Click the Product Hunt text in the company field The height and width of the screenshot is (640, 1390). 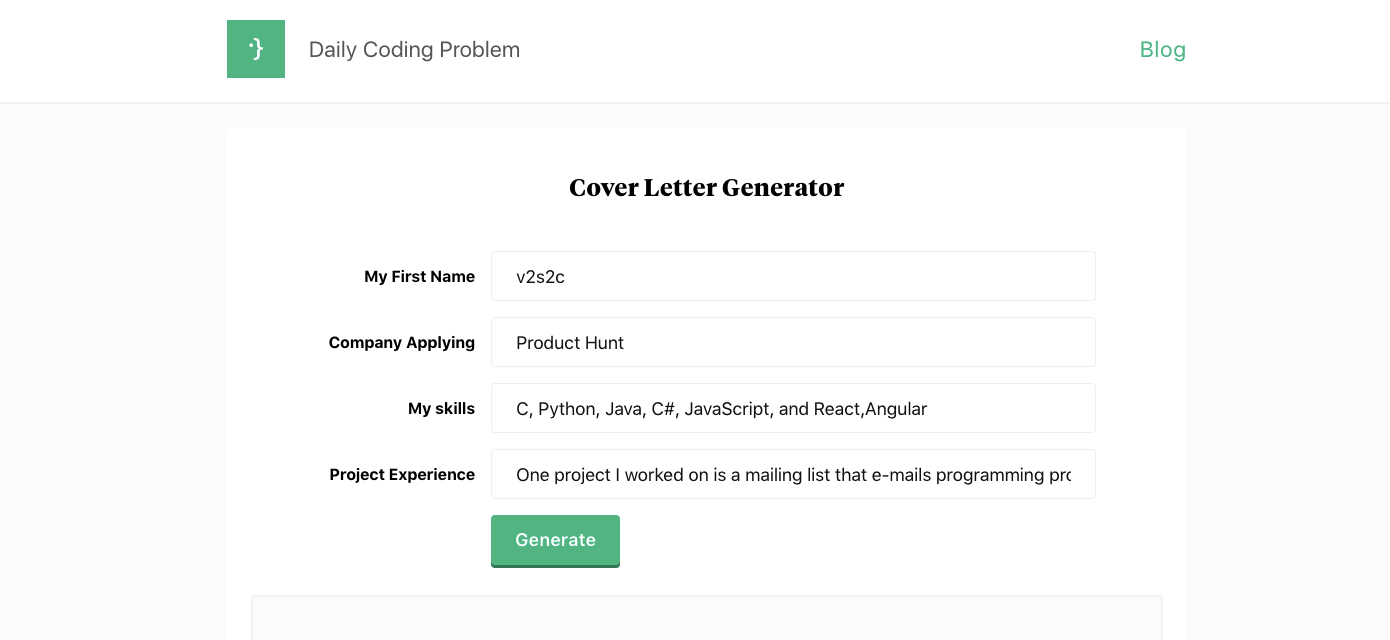570,343
